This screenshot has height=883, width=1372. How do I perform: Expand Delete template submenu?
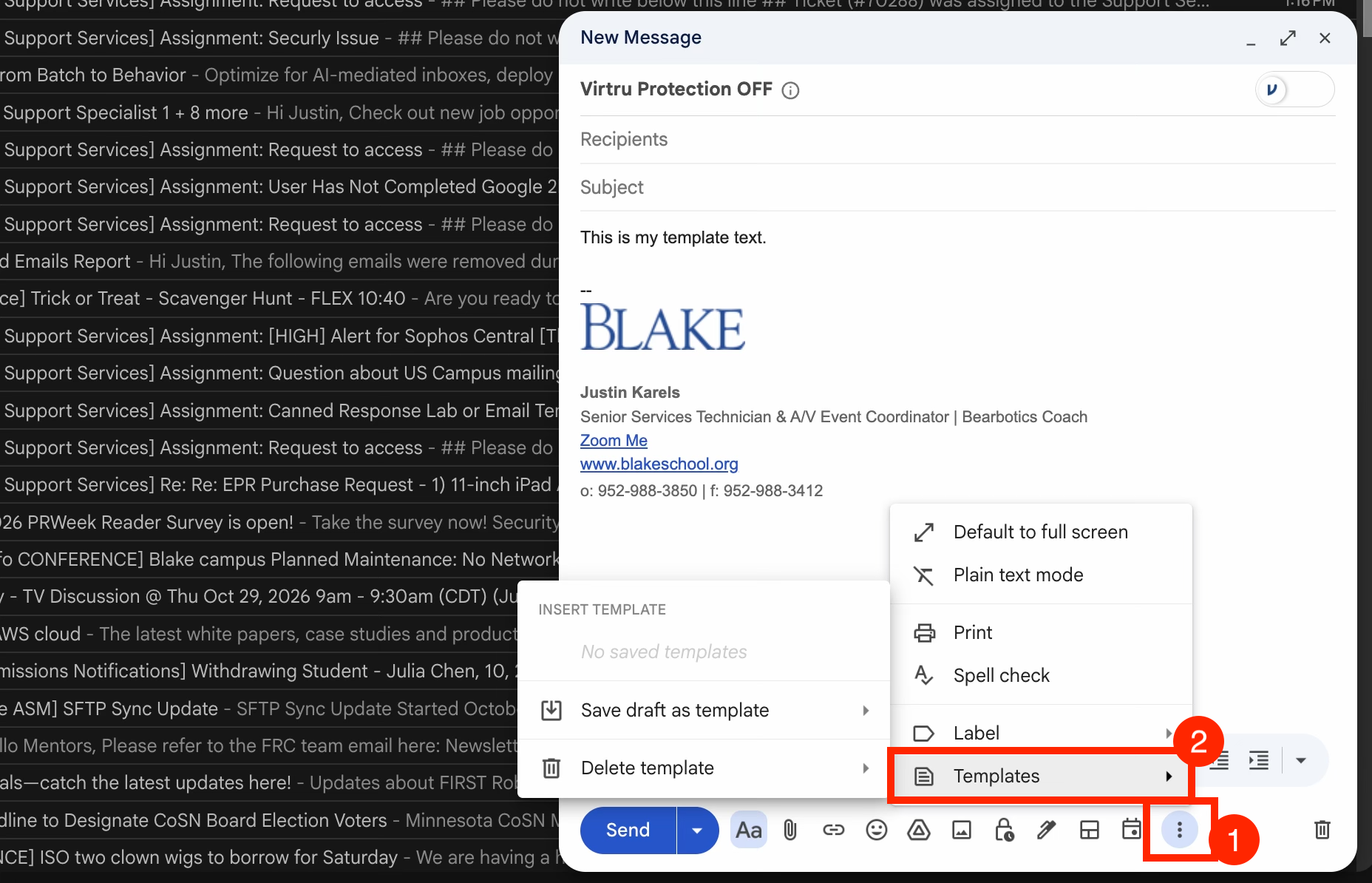[x=704, y=768]
